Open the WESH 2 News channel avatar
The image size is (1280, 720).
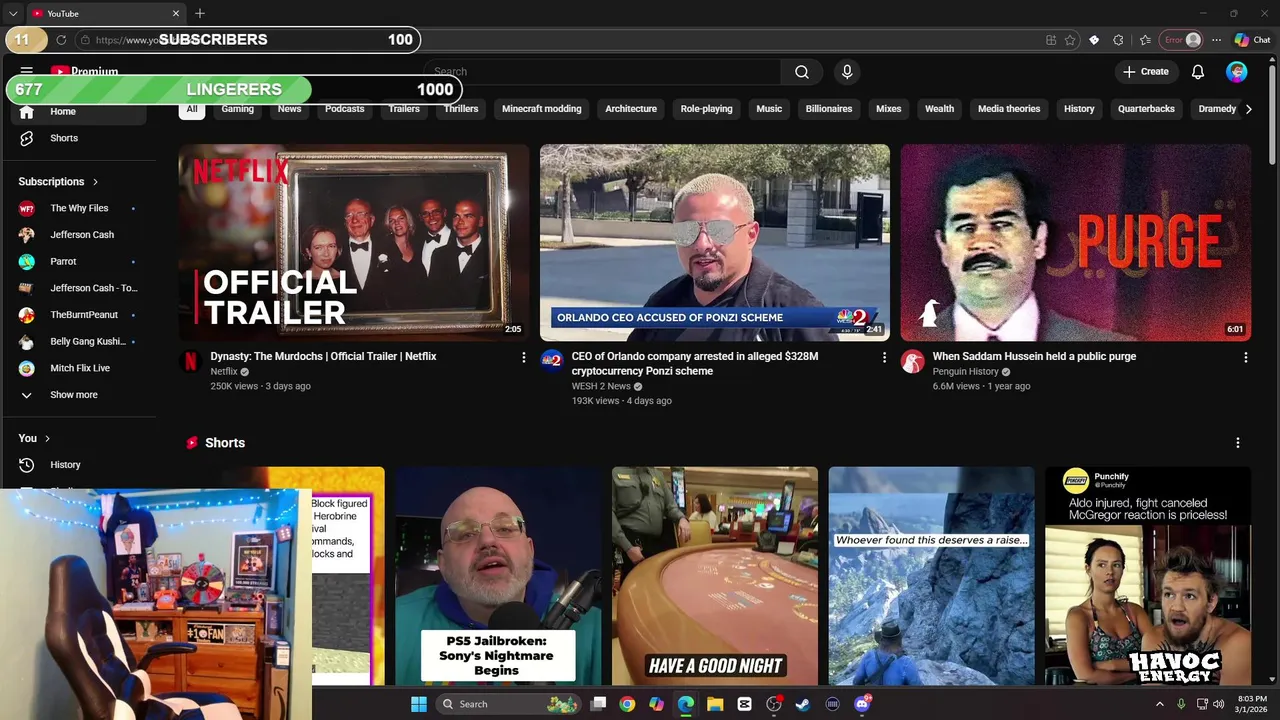click(551, 362)
